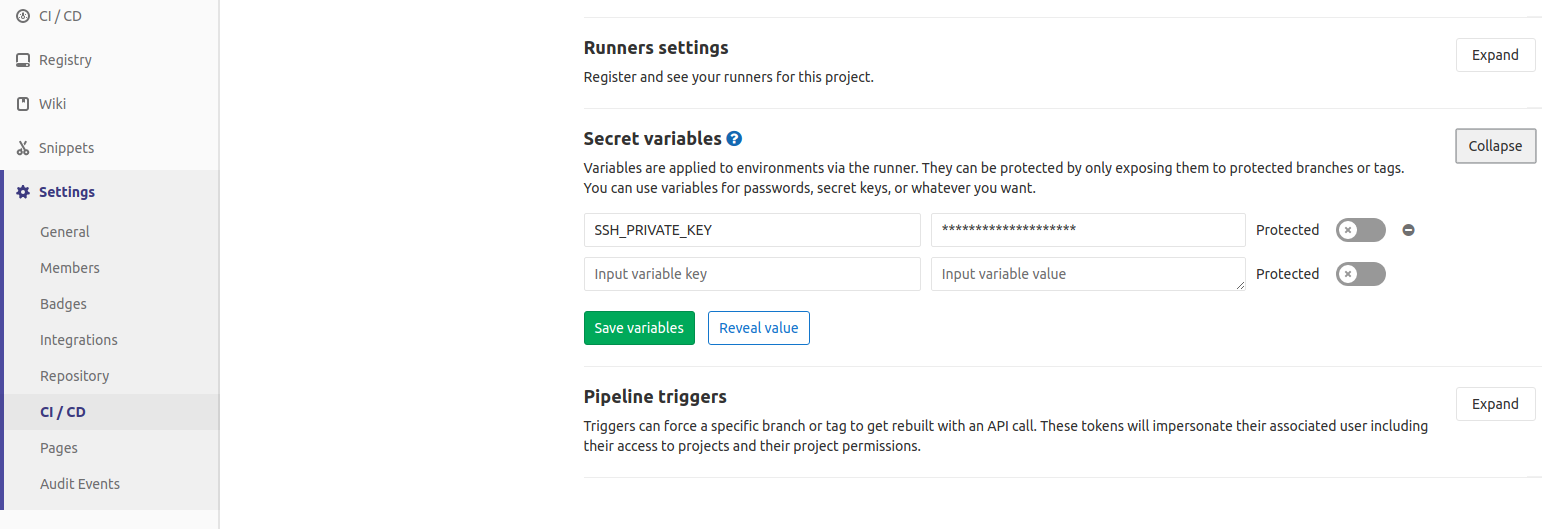Click the Settings gear icon
The image size is (1566, 529).
point(23,192)
